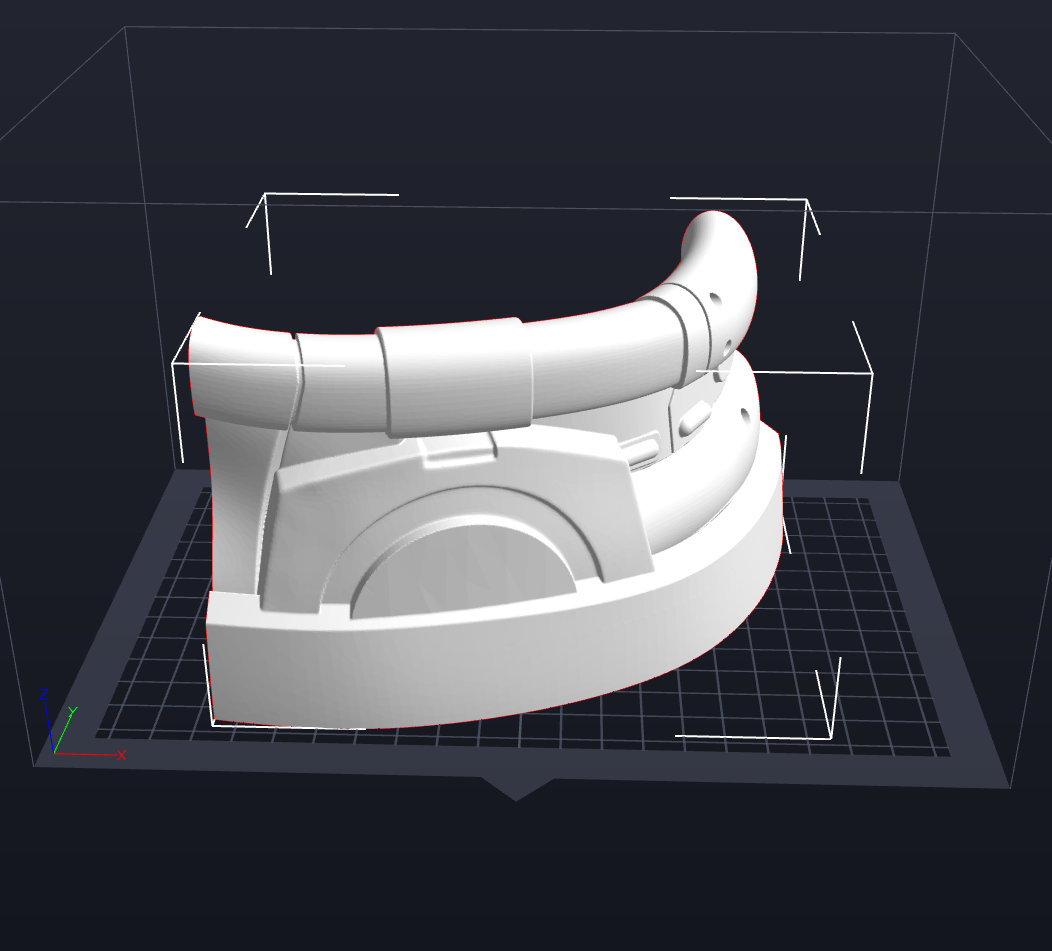
Task: Click the Y axis label on the gizmo
Action: pos(72,710)
